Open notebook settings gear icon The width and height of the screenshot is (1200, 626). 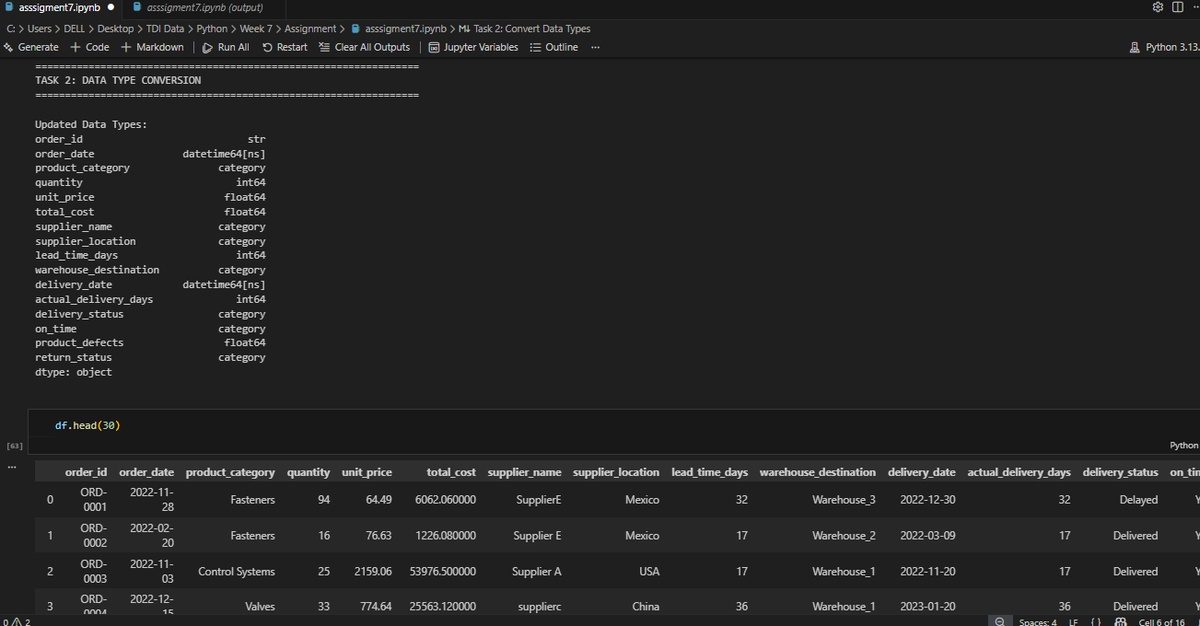pyautogui.click(x=1157, y=8)
